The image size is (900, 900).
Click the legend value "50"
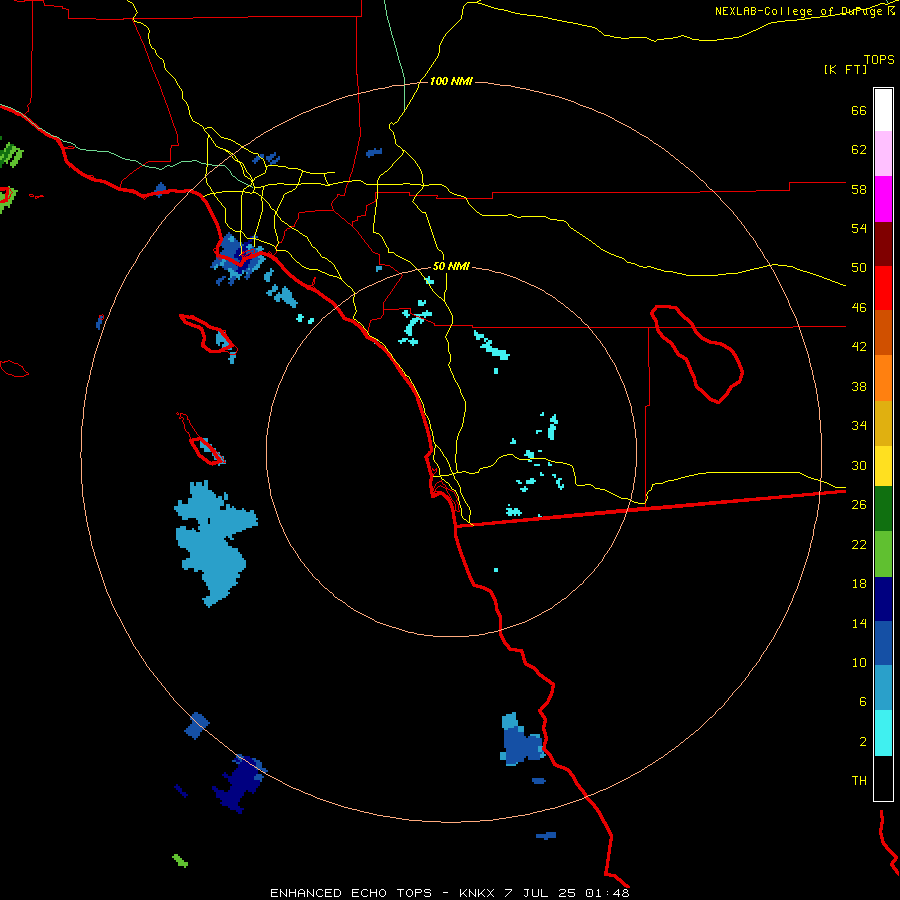[859, 268]
